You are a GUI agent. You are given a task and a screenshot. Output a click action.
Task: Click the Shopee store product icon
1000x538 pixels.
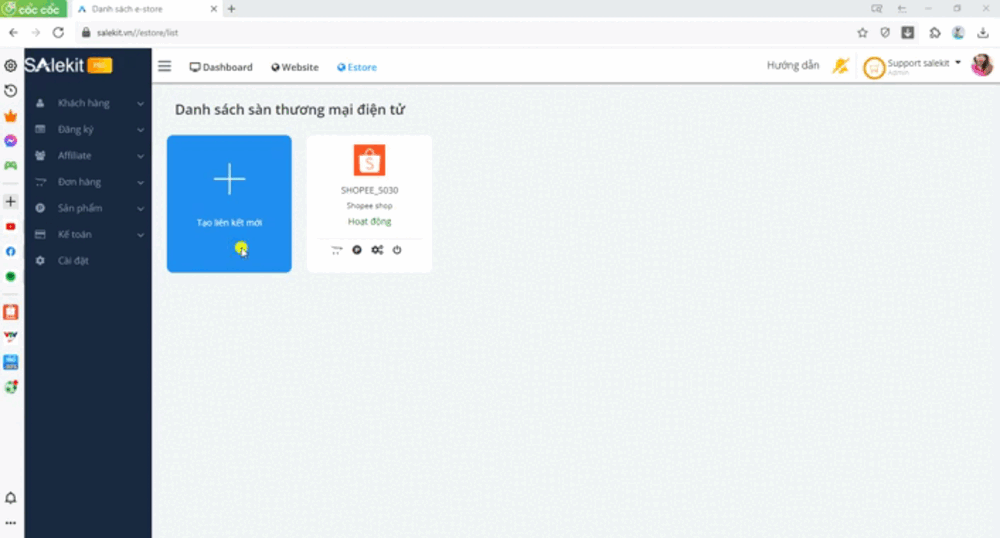coord(357,250)
